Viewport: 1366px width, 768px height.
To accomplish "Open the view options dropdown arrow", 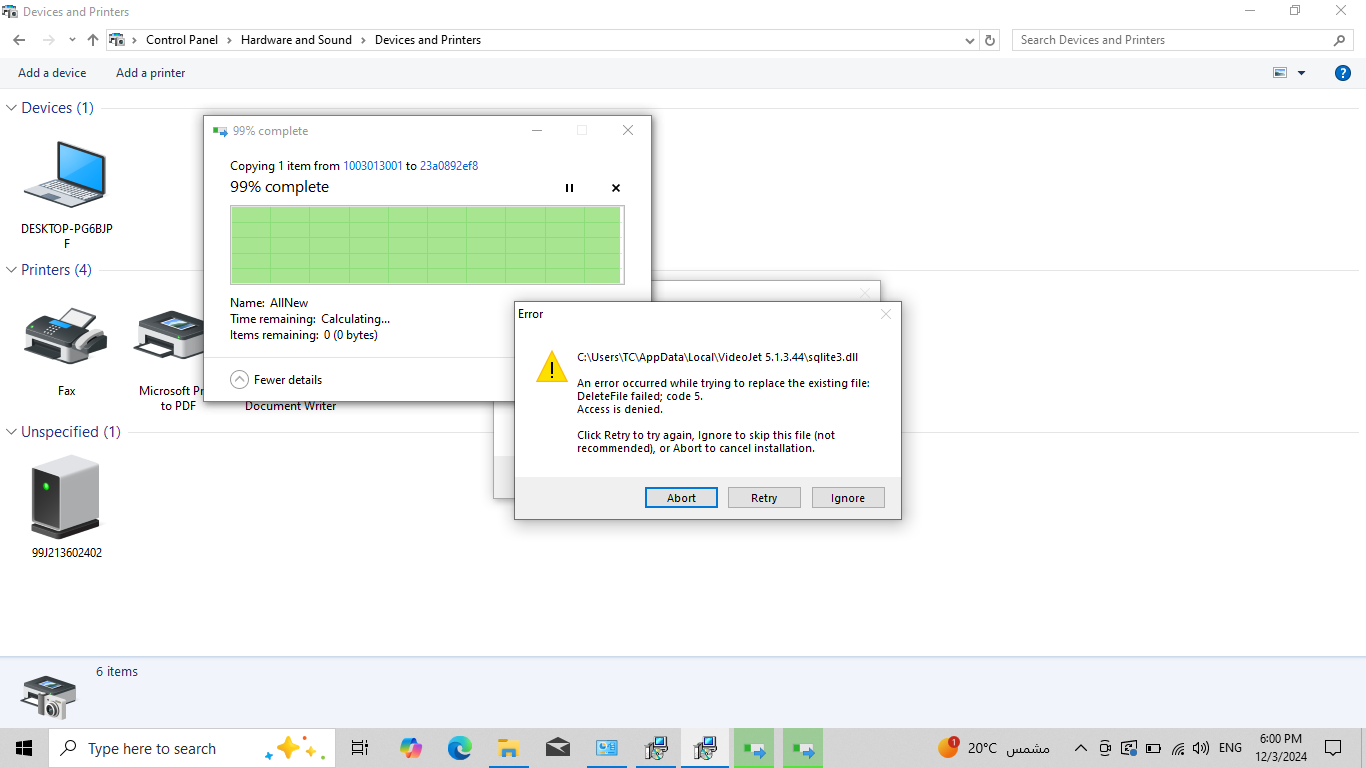I will pyautogui.click(x=1301, y=73).
